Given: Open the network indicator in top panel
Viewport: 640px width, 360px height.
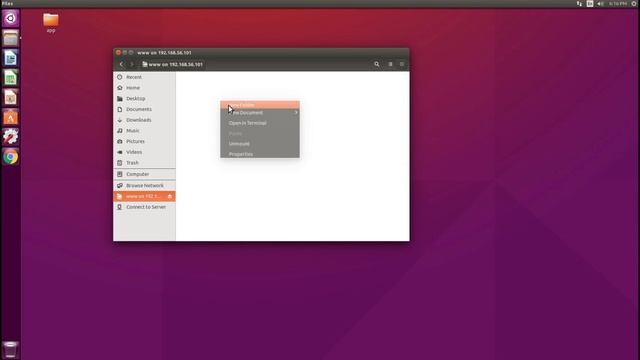Looking at the screenshot, I should [x=579, y=4].
